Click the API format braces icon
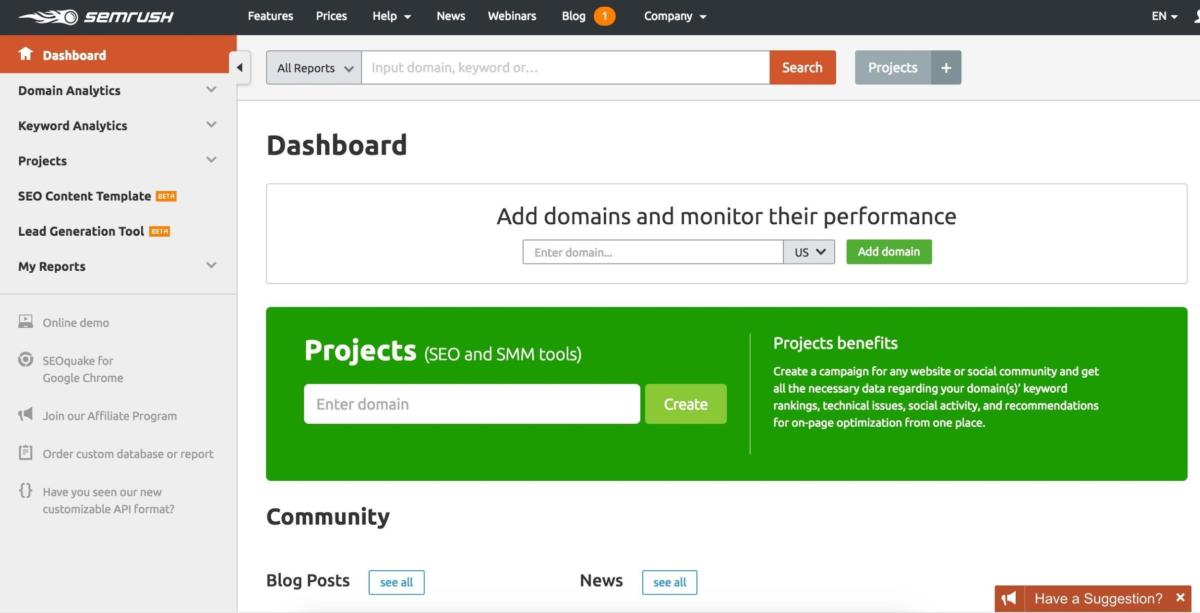The image size is (1200, 613). pyautogui.click(x=26, y=490)
